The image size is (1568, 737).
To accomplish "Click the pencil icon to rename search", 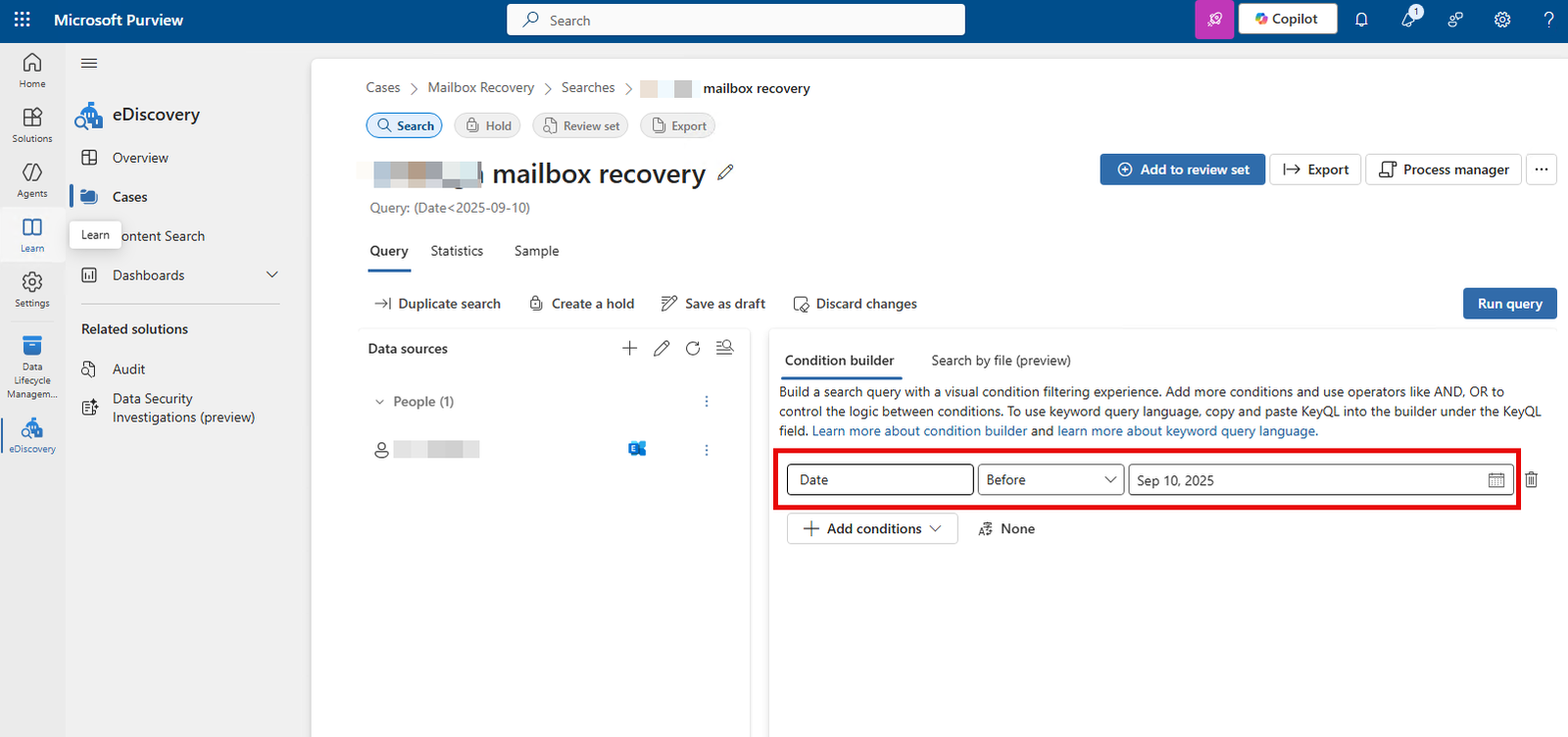I will click(x=725, y=172).
